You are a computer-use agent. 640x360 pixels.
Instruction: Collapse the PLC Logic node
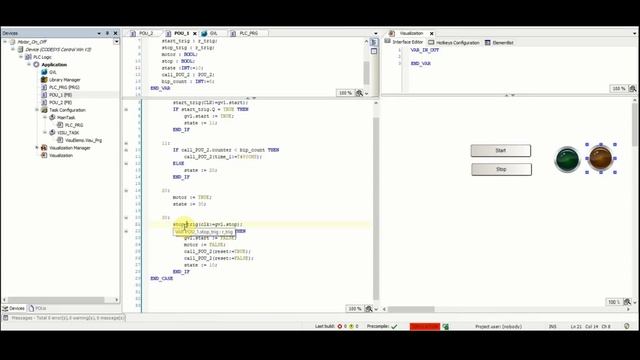21,57
